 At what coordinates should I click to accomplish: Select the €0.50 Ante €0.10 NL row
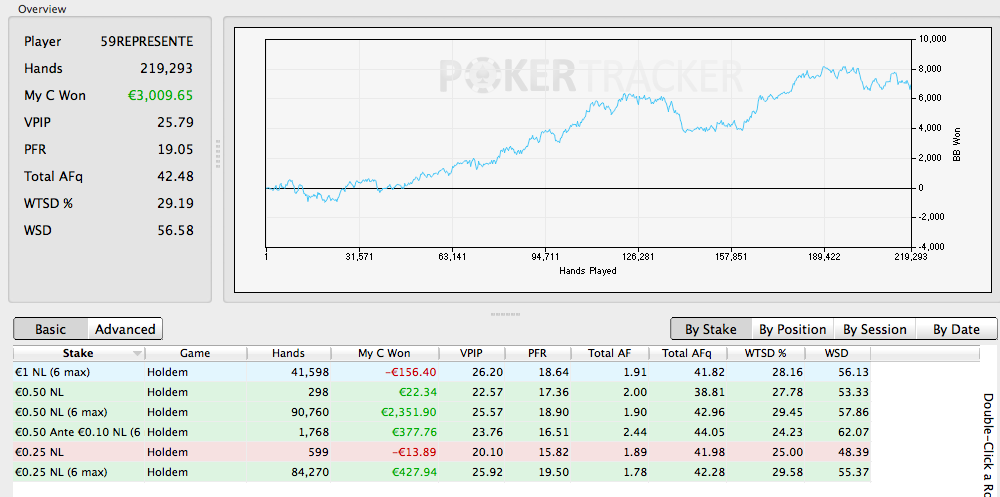442,433
